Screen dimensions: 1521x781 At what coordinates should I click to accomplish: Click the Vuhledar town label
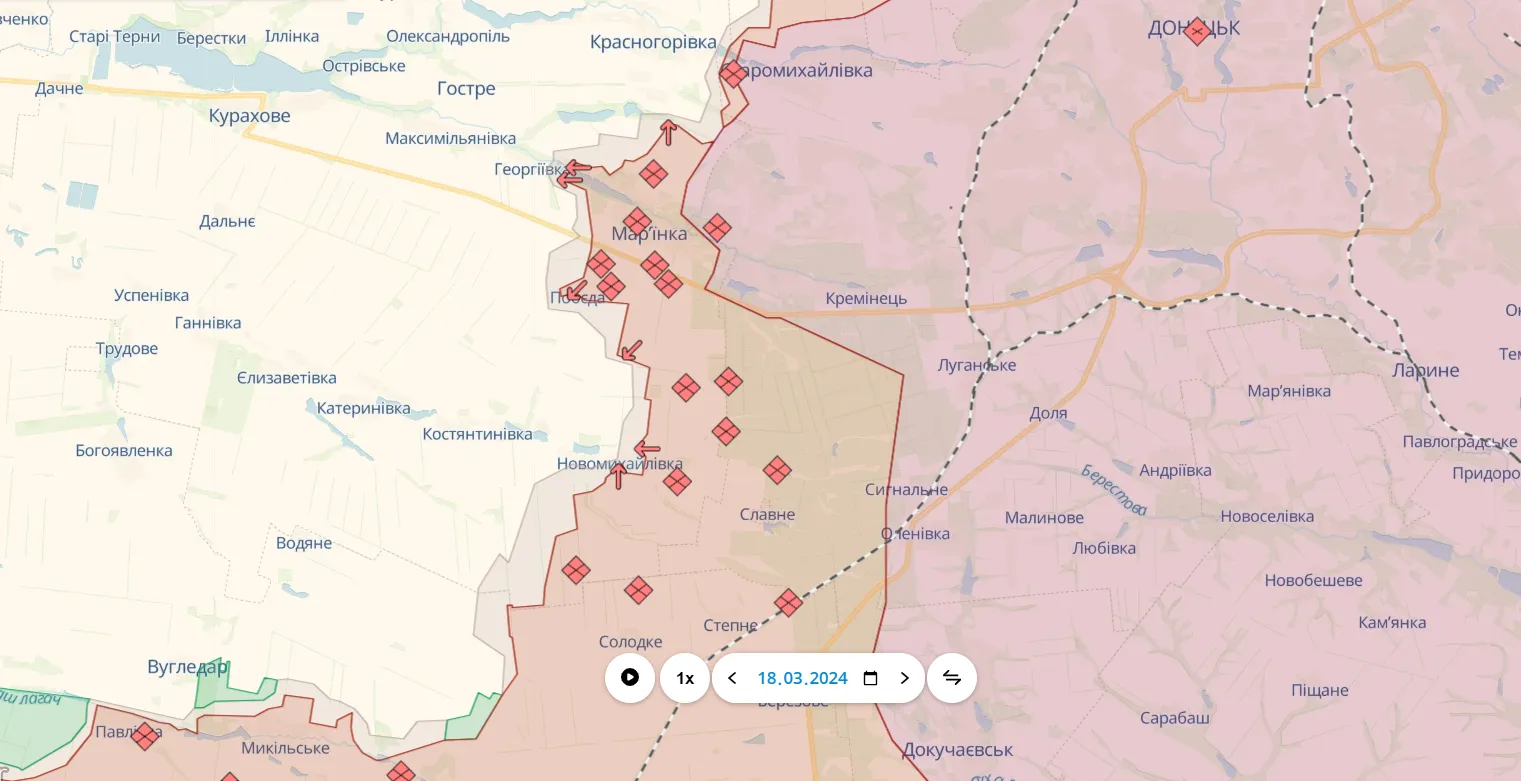[x=188, y=667]
